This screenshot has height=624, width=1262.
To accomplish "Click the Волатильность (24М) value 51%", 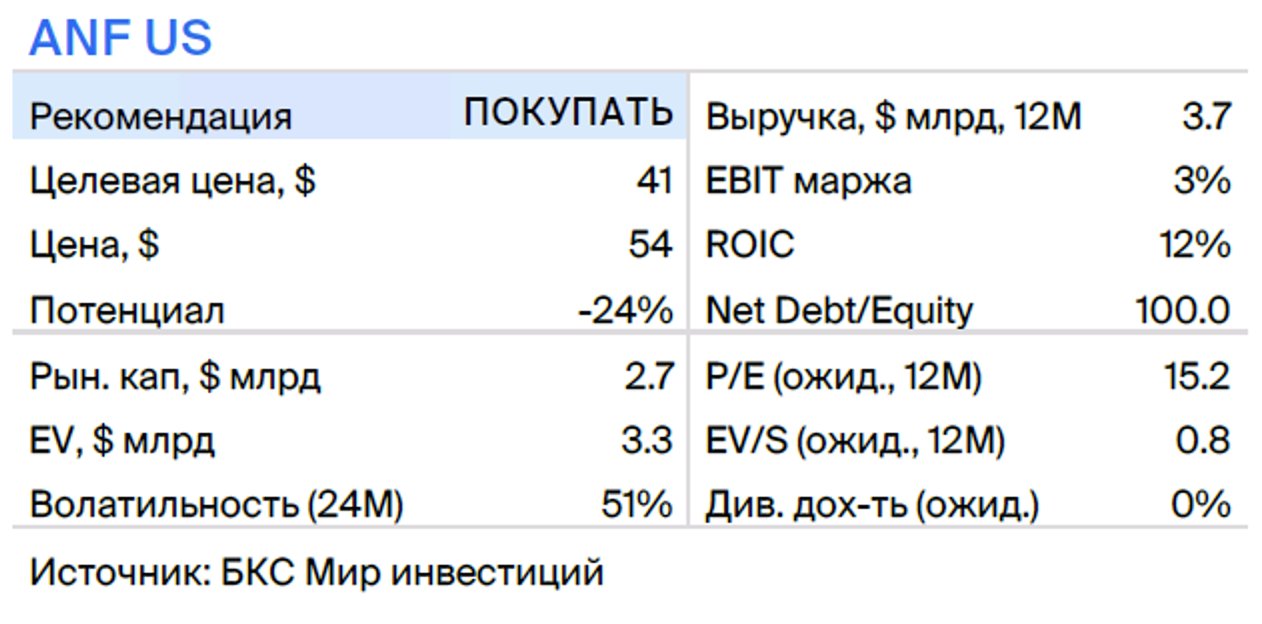I will point(637,504).
